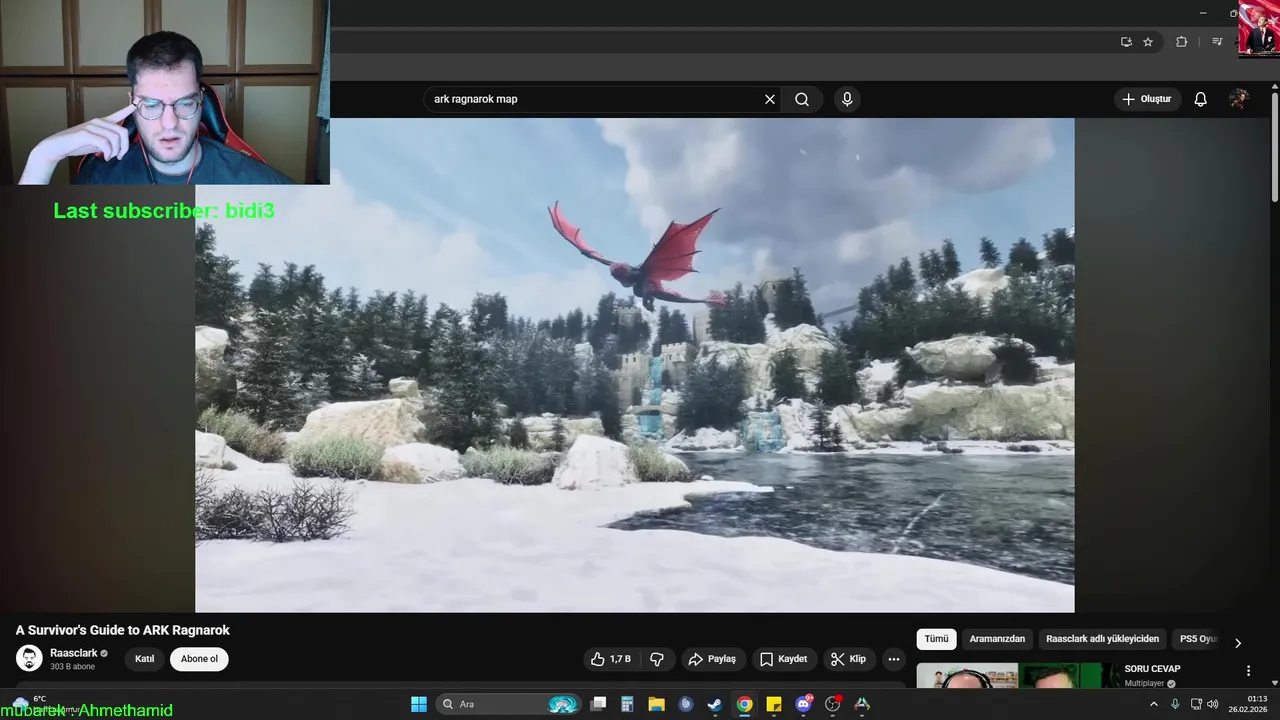
Task: Join channel with Katıl button
Action: coord(145,659)
